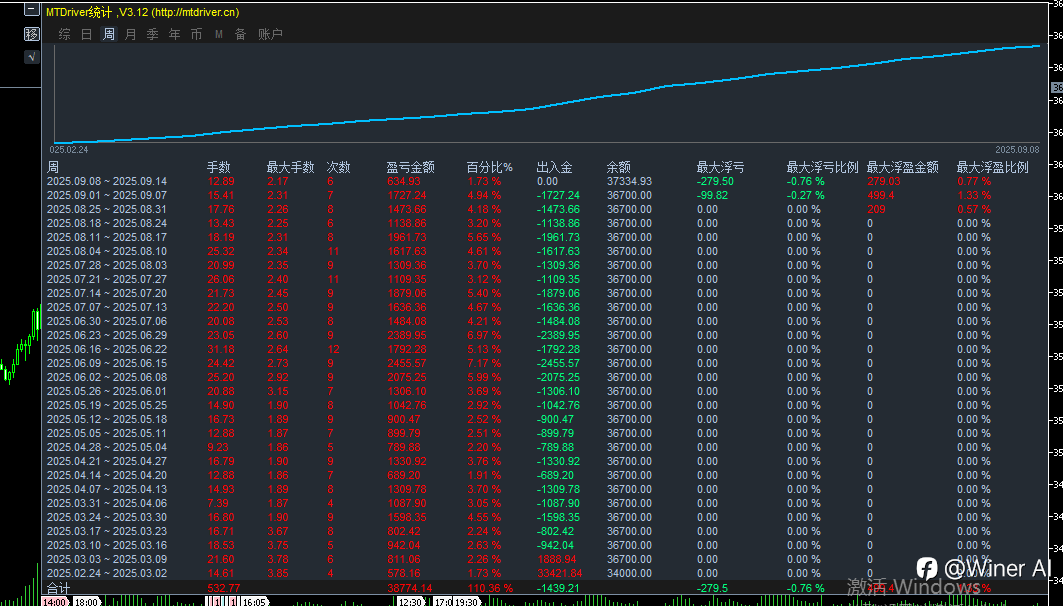
Task: Click the 14:00 time marker below chart
Action: (54, 602)
